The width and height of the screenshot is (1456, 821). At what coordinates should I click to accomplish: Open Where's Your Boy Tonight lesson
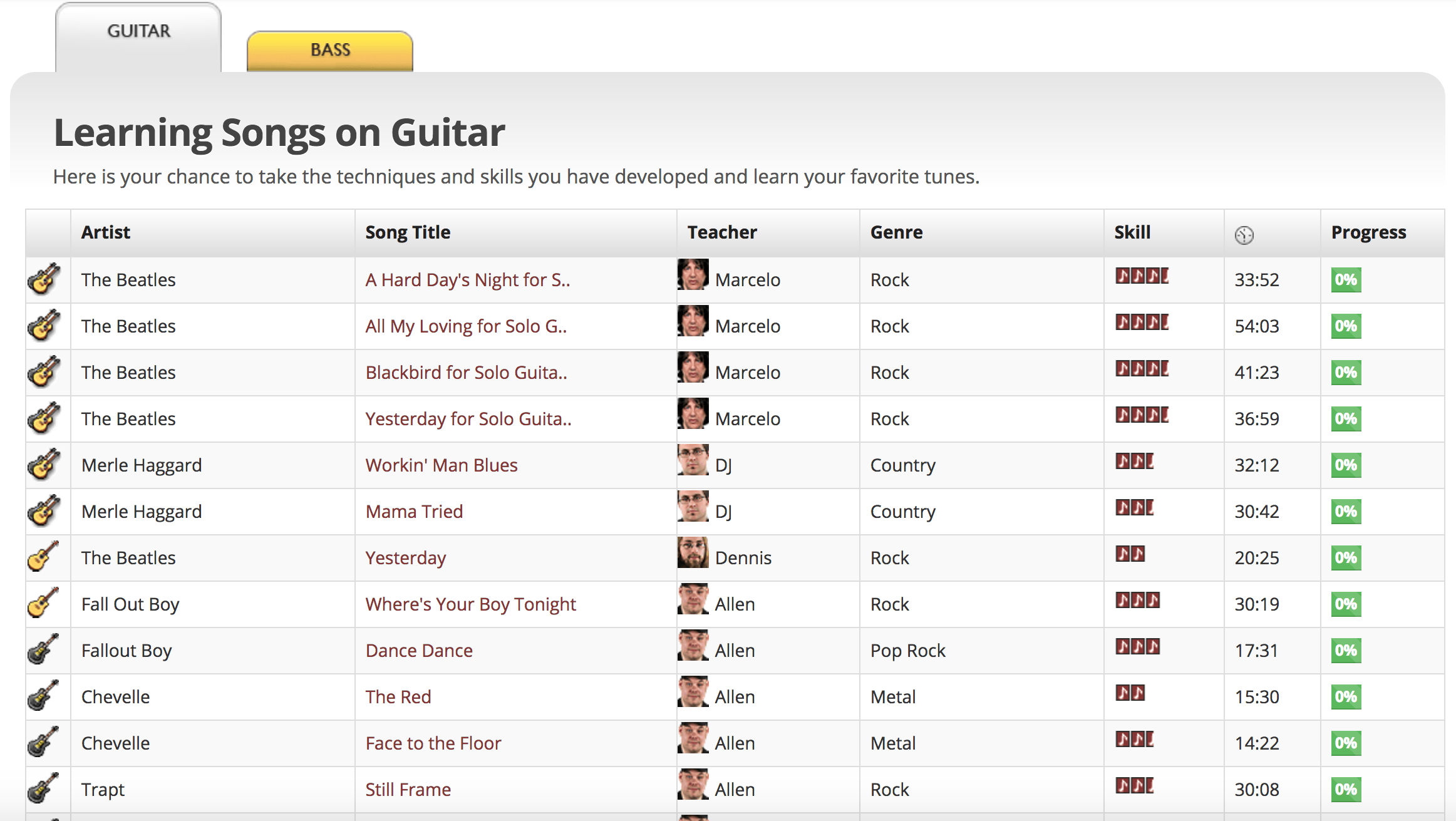click(x=471, y=604)
